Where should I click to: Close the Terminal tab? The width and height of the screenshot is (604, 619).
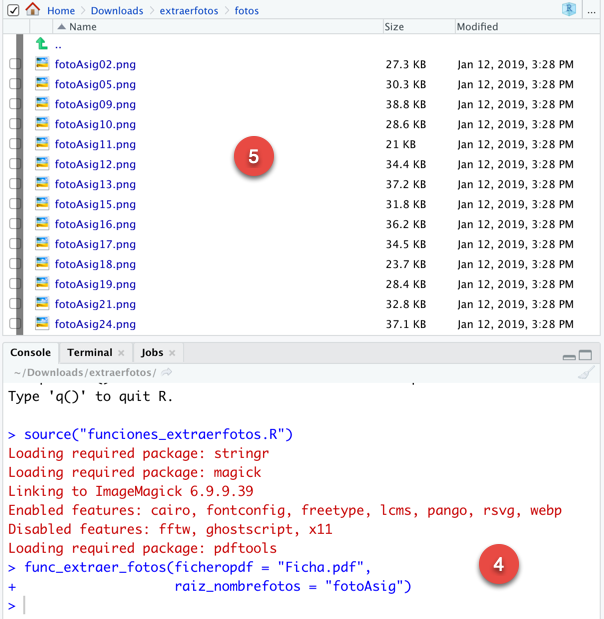coord(121,353)
